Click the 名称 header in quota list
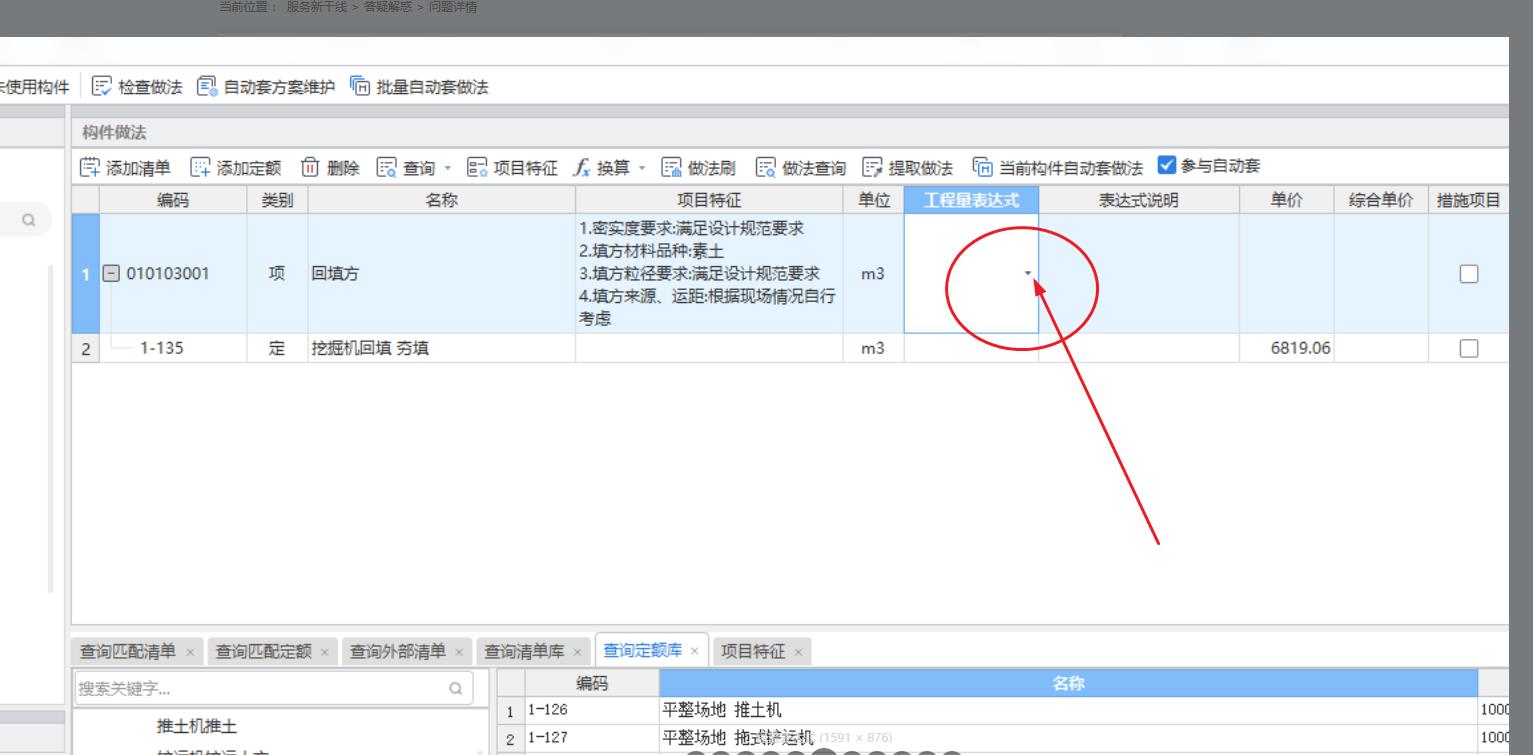Image resolution: width=1533 pixels, height=755 pixels. (x=1068, y=684)
